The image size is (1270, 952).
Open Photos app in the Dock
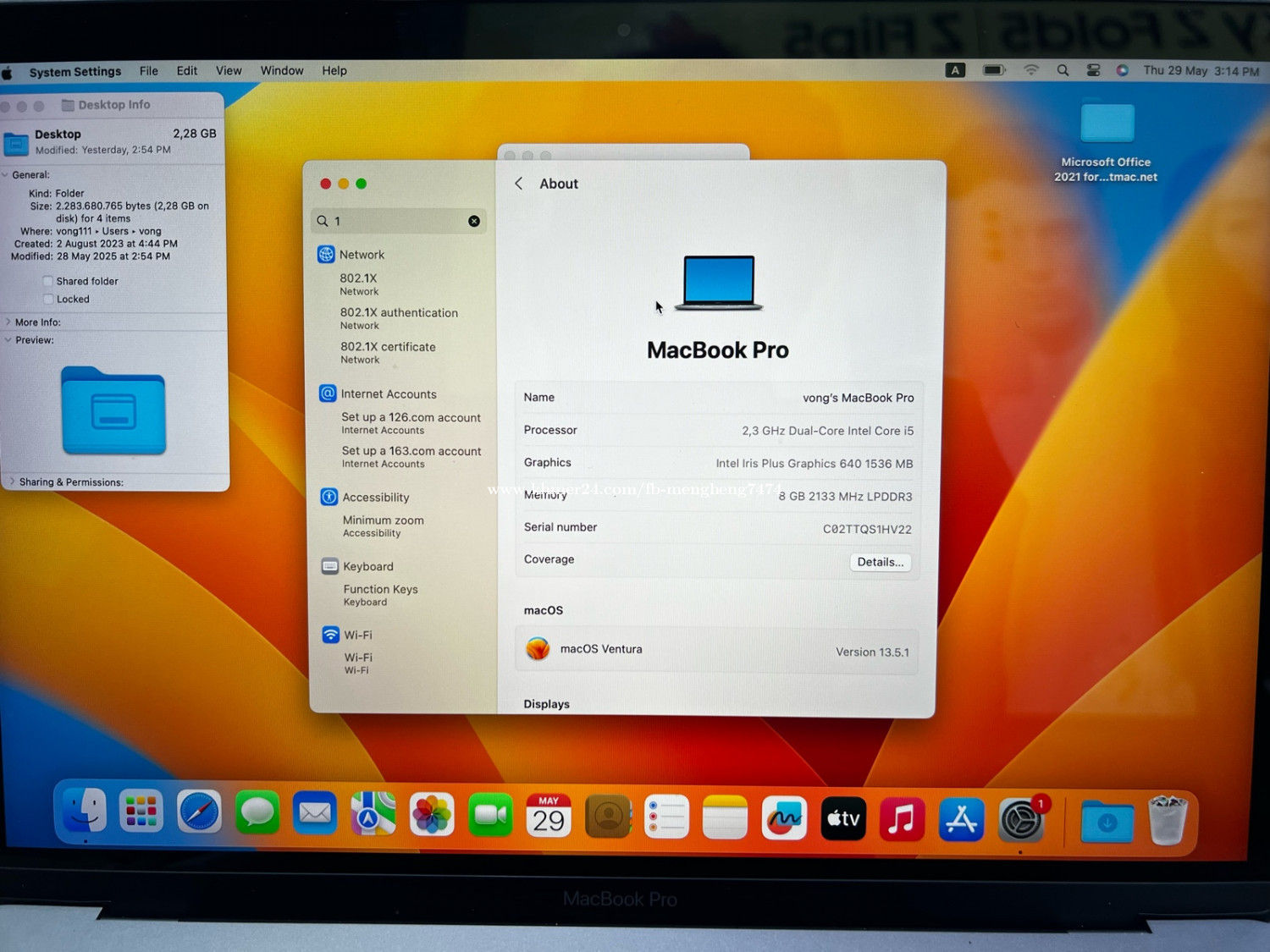(432, 816)
